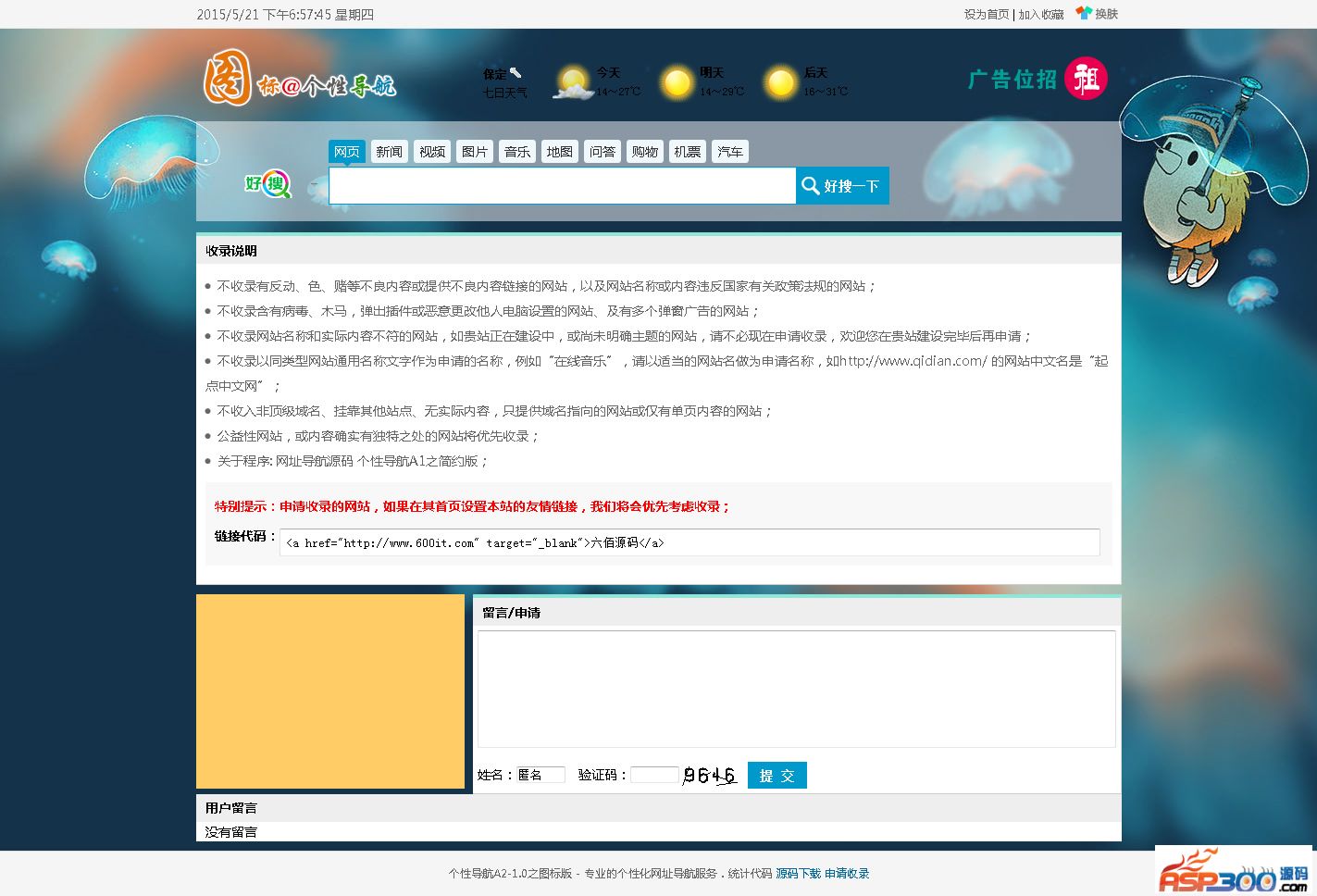Click the 设为首页 link

pos(987,14)
